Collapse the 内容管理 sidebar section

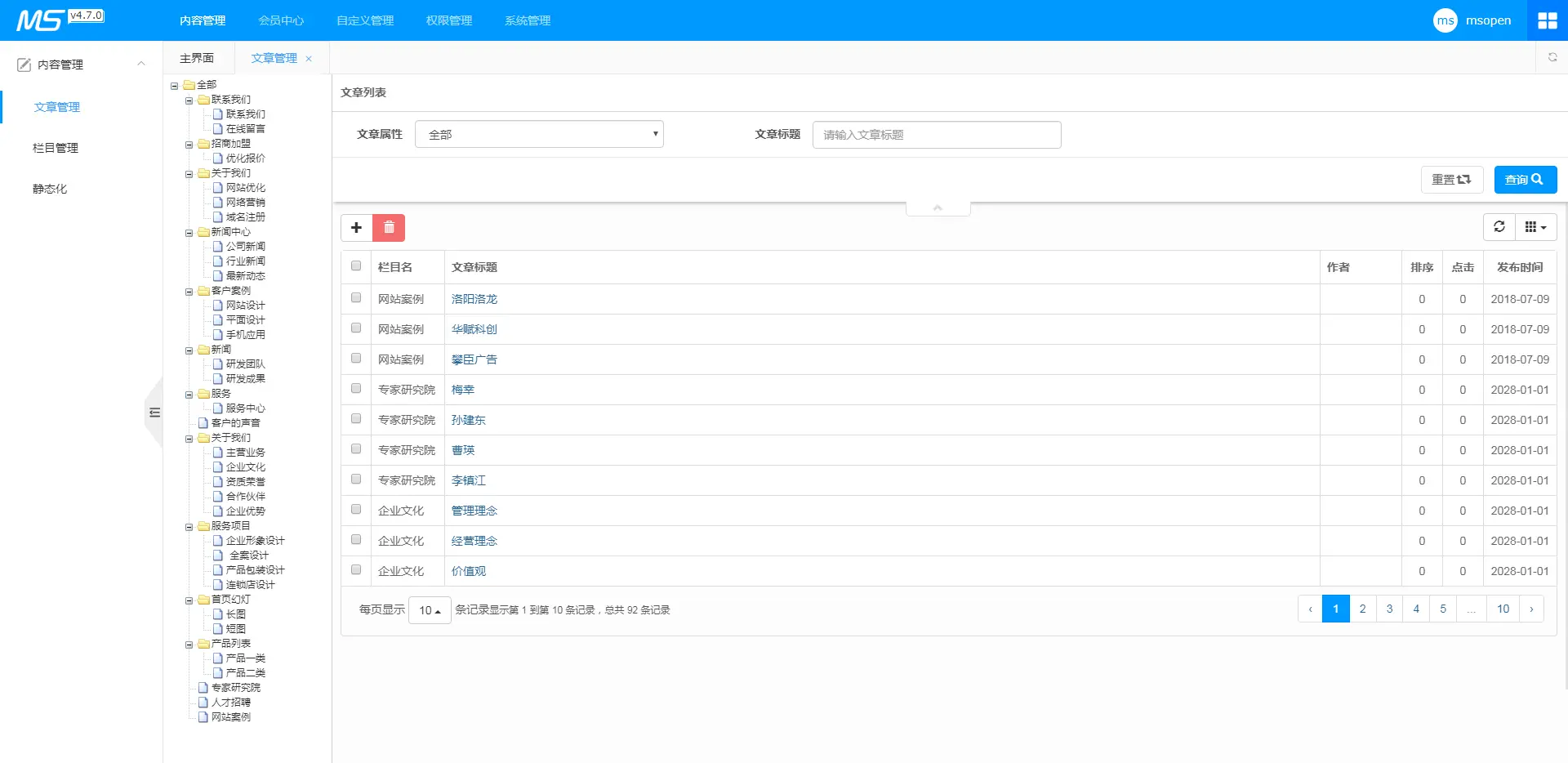[141, 64]
